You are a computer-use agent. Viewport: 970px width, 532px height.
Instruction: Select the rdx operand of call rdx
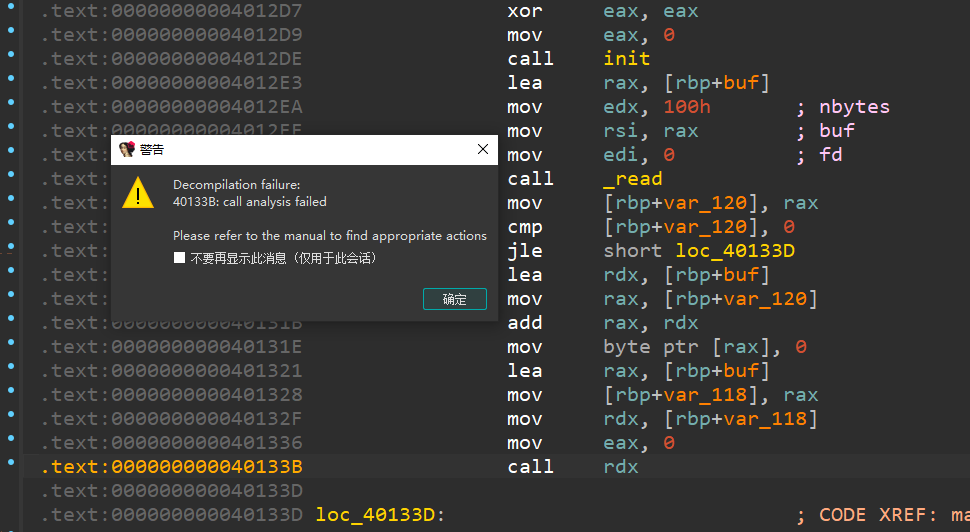[x=620, y=467]
